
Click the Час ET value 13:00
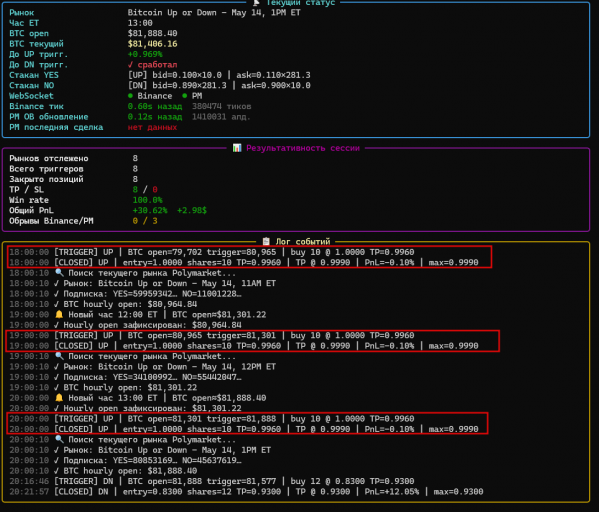[140, 23]
